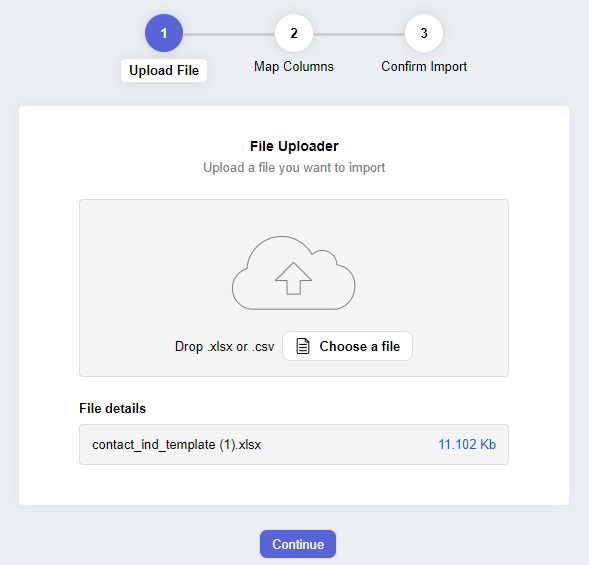Switch to the Map Columns step label
The width and height of the screenshot is (589, 565).
point(294,66)
